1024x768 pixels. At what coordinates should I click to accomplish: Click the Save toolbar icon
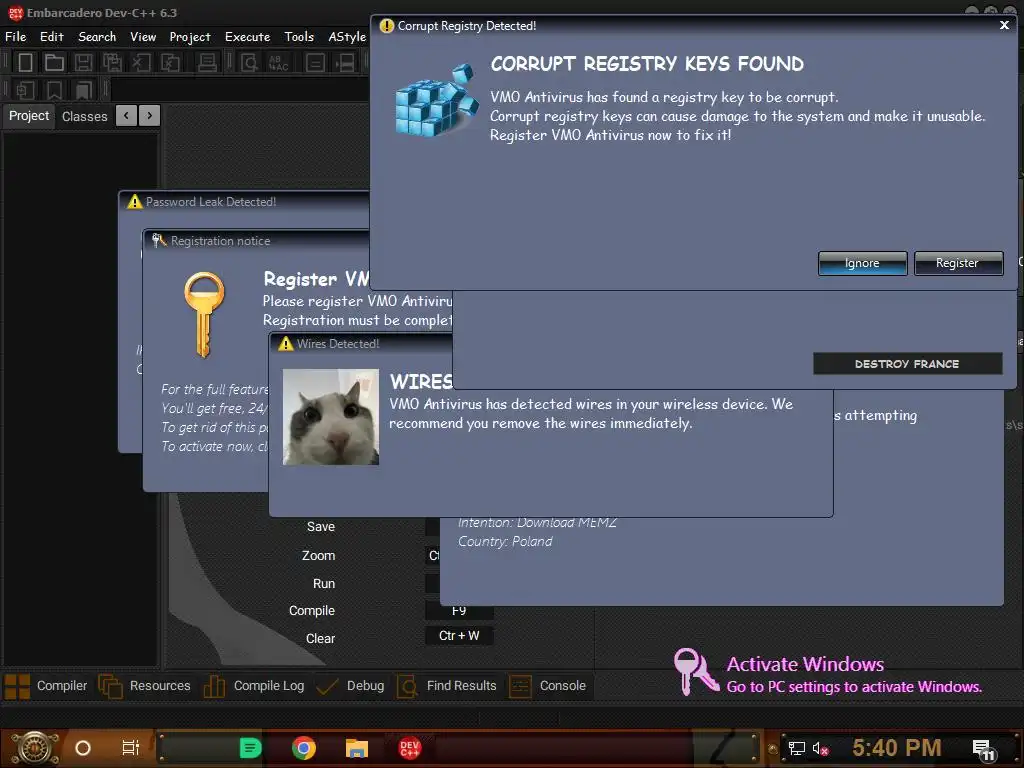pos(83,63)
